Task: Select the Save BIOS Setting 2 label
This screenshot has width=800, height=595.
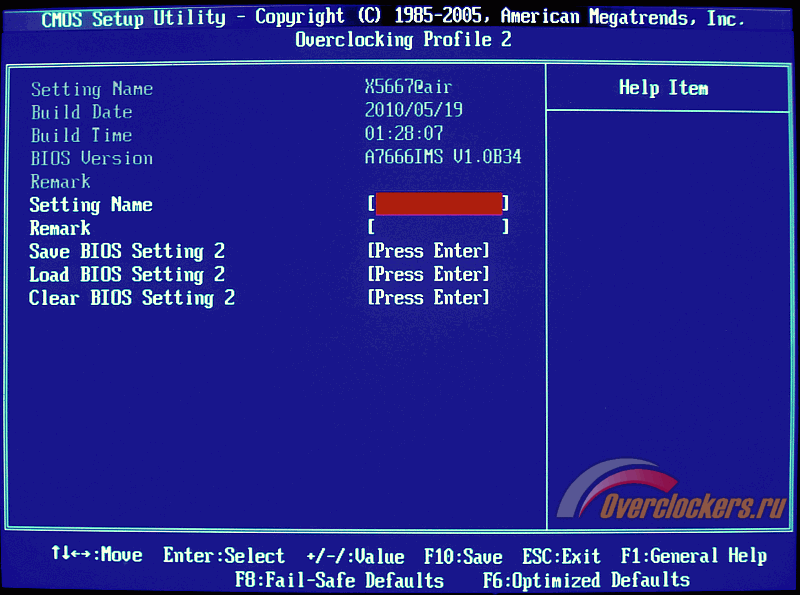Action: (127, 251)
